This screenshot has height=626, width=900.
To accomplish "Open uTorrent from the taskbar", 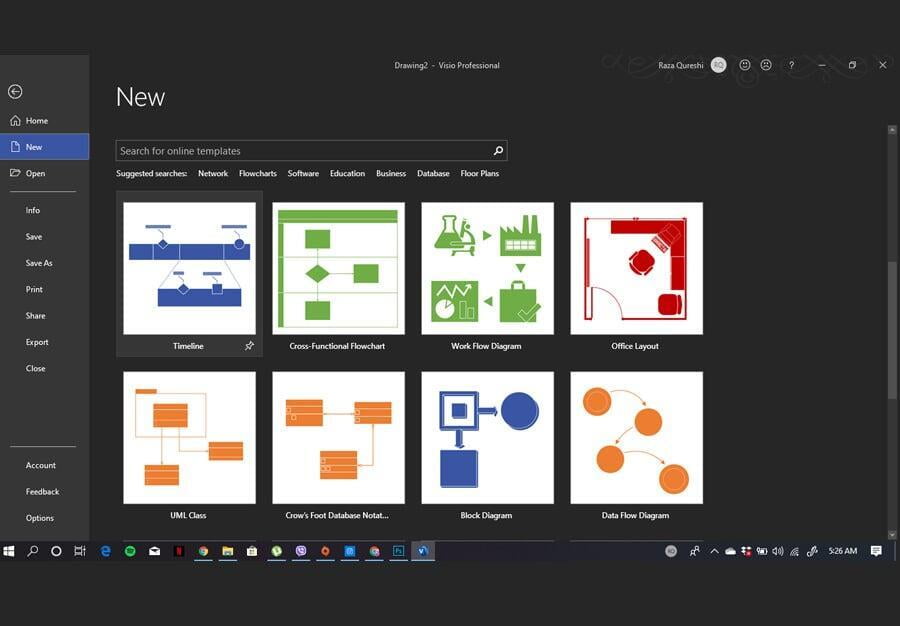I will 277,551.
